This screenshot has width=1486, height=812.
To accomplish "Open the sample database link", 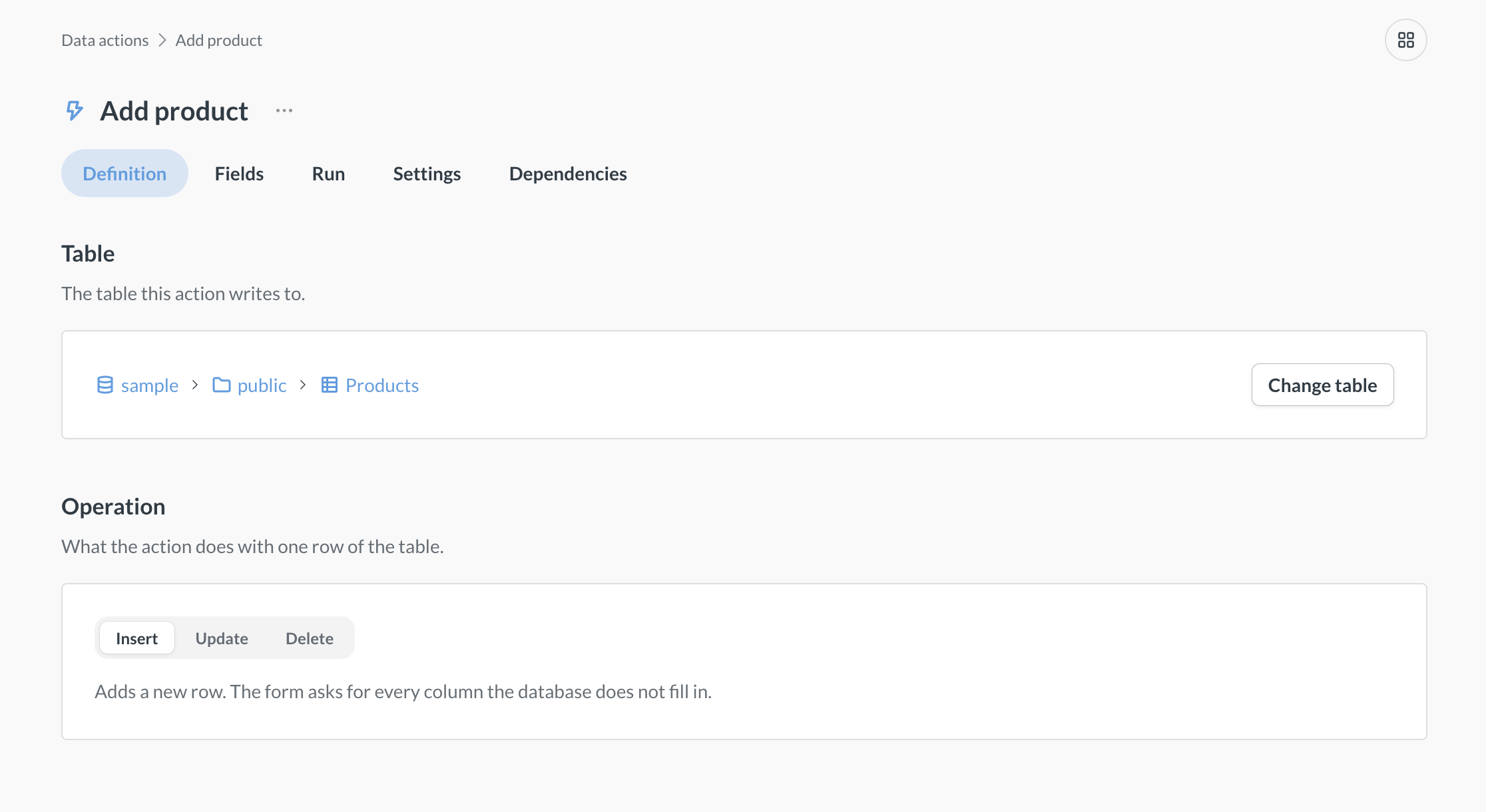I will [x=150, y=385].
